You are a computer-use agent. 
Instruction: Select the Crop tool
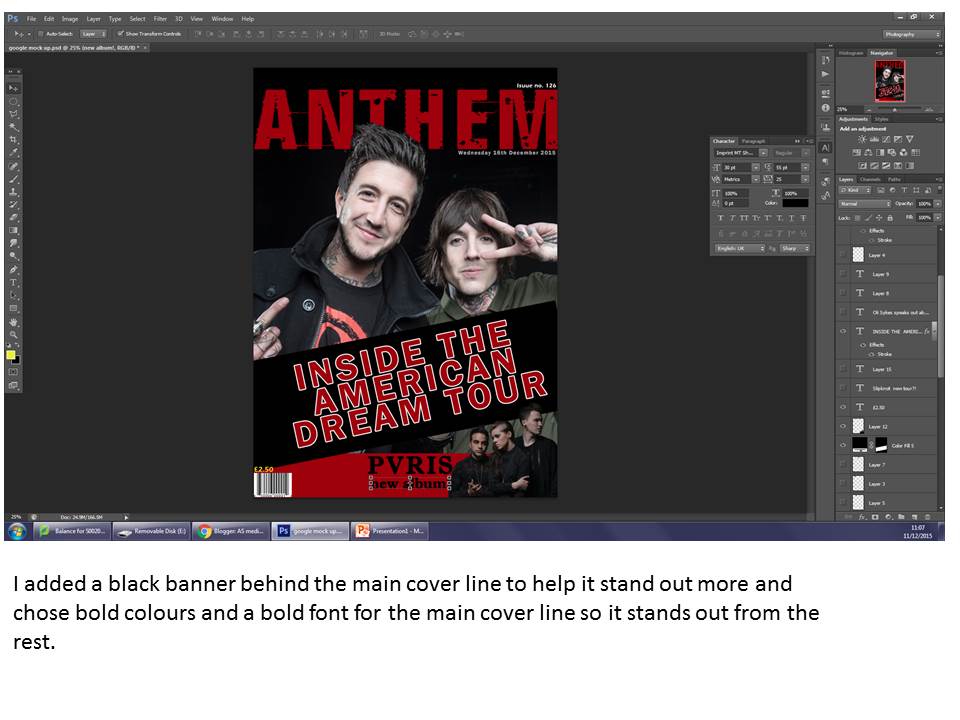tap(13, 140)
